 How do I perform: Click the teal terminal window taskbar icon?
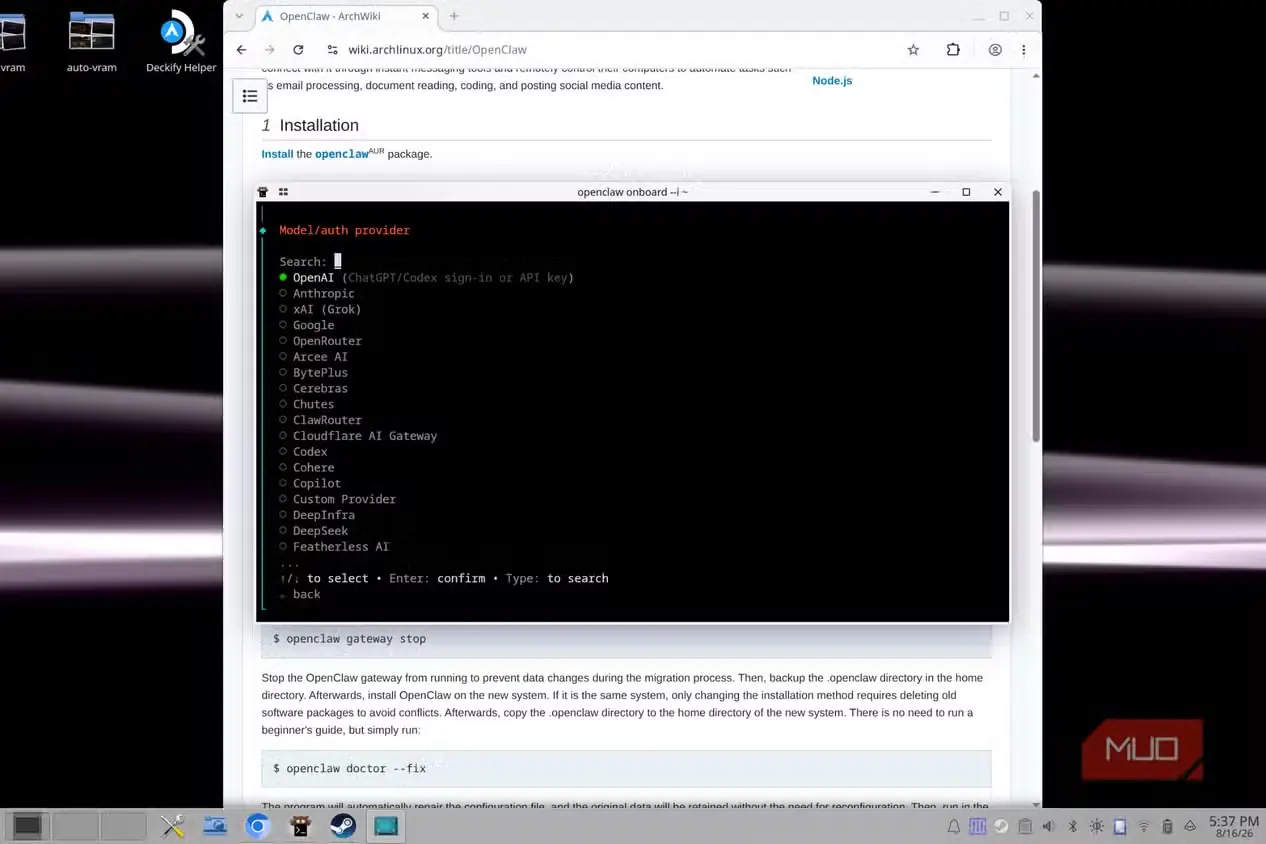point(386,826)
